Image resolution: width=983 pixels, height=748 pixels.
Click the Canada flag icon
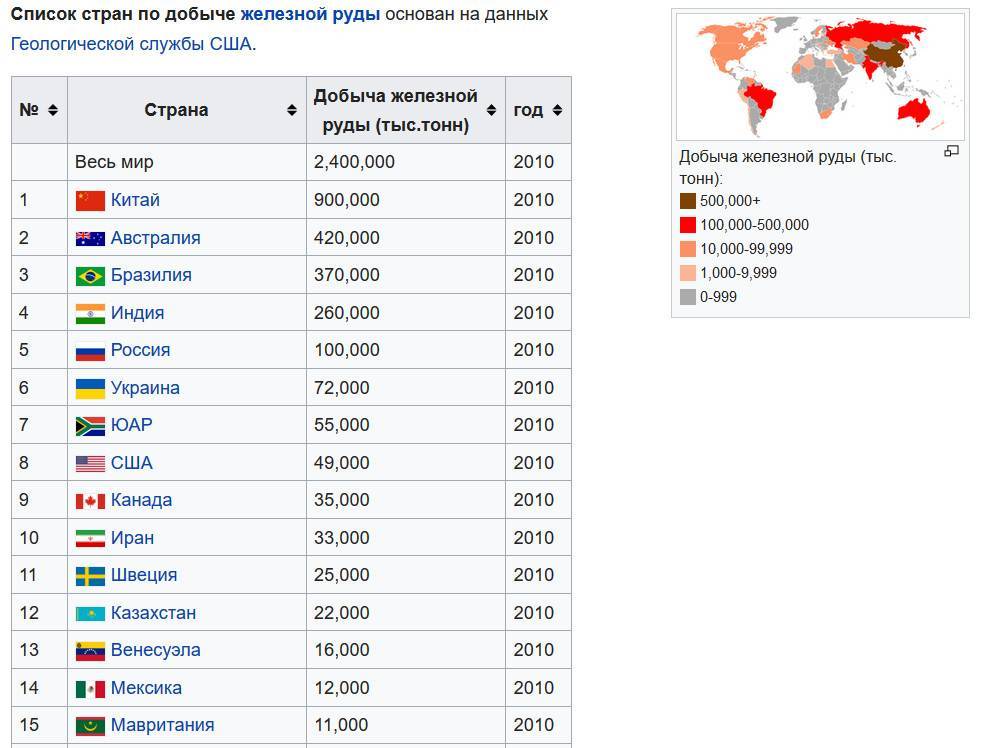[90, 500]
